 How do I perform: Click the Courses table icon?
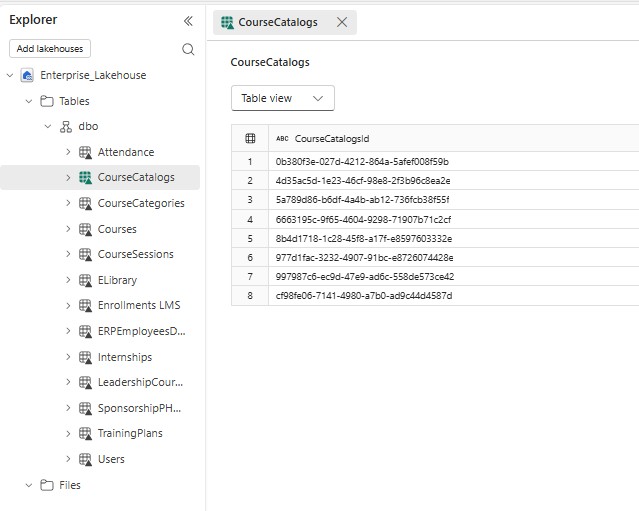point(85,229)
